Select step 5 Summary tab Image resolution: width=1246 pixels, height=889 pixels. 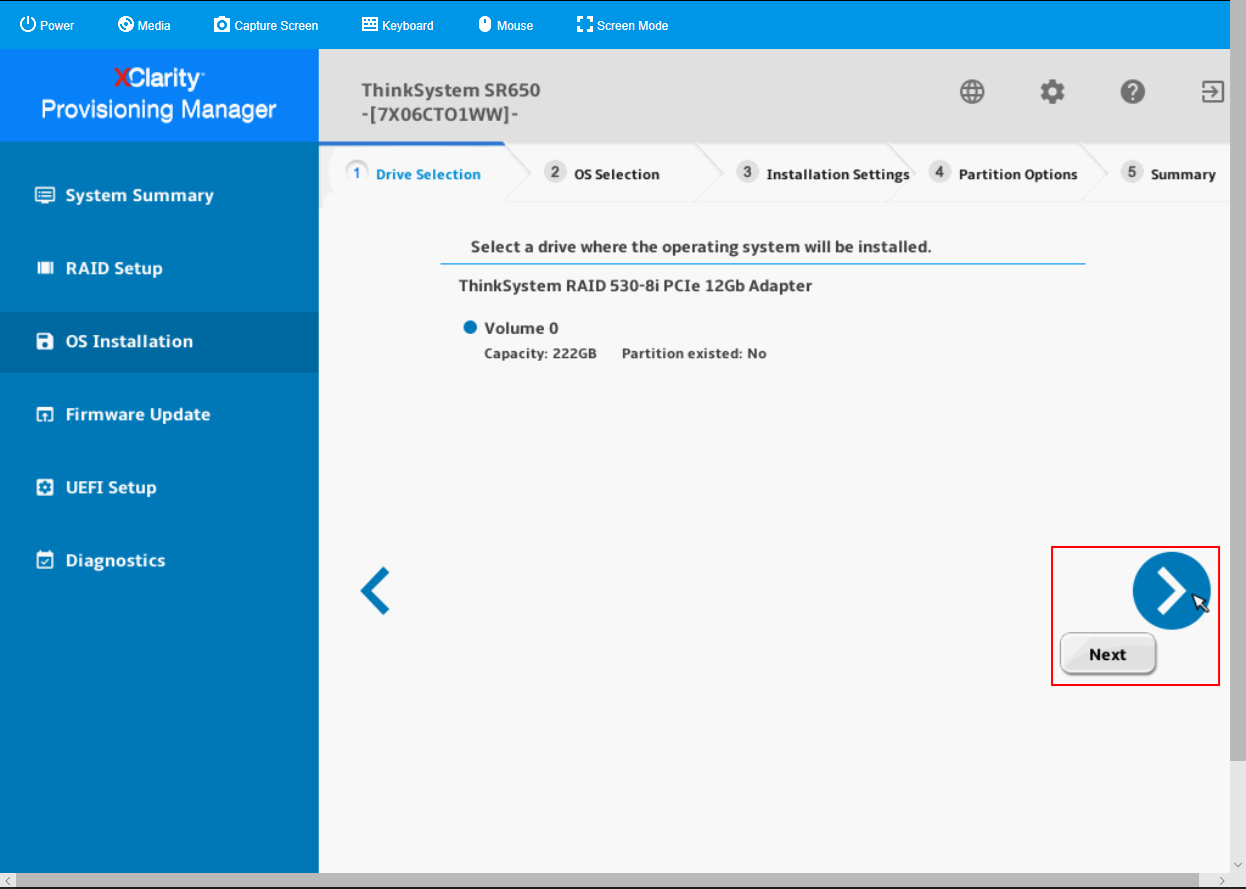[x=1168, y=173]
